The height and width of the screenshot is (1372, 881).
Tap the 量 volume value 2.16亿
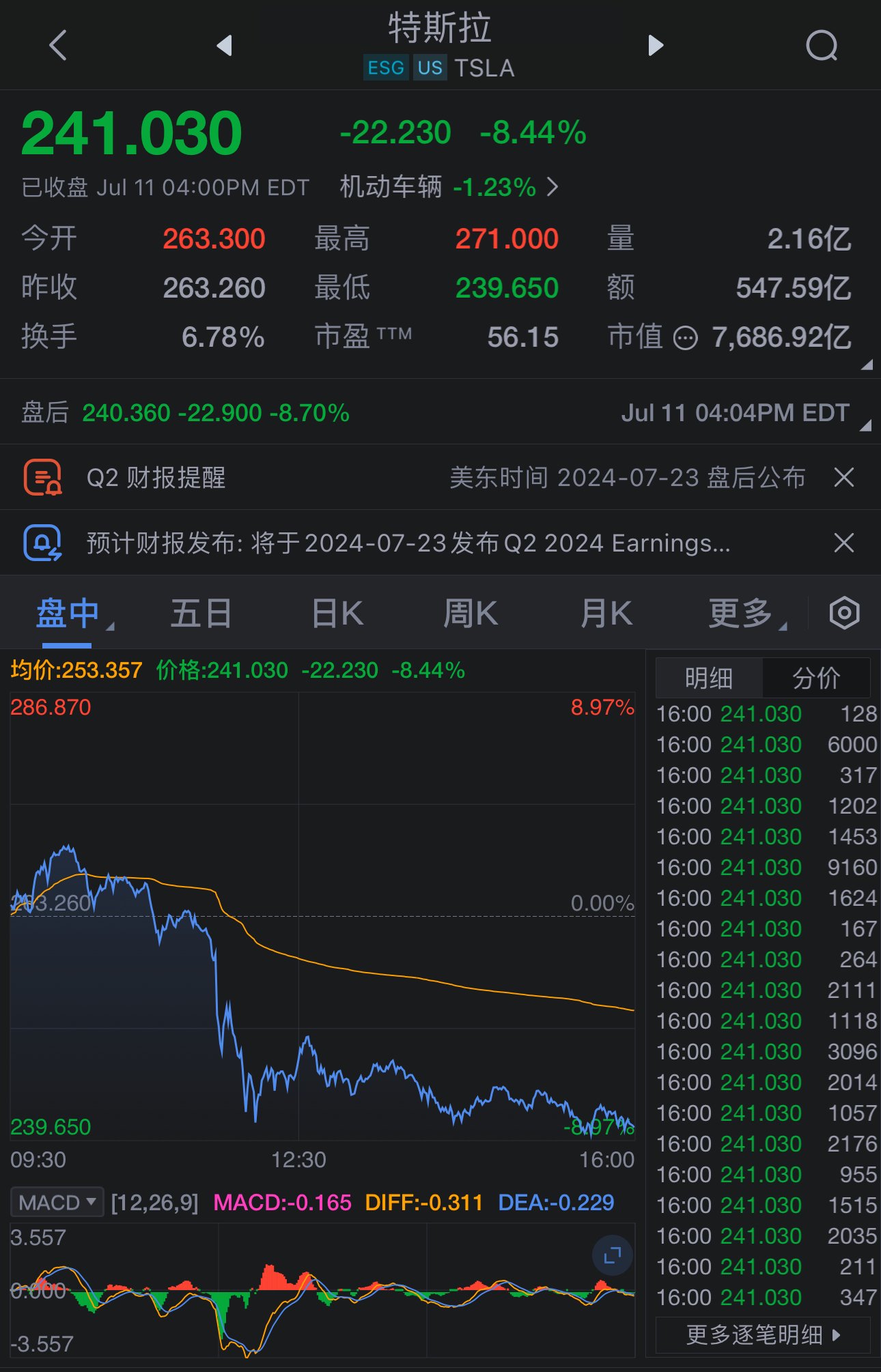click(x=809, y=239)
